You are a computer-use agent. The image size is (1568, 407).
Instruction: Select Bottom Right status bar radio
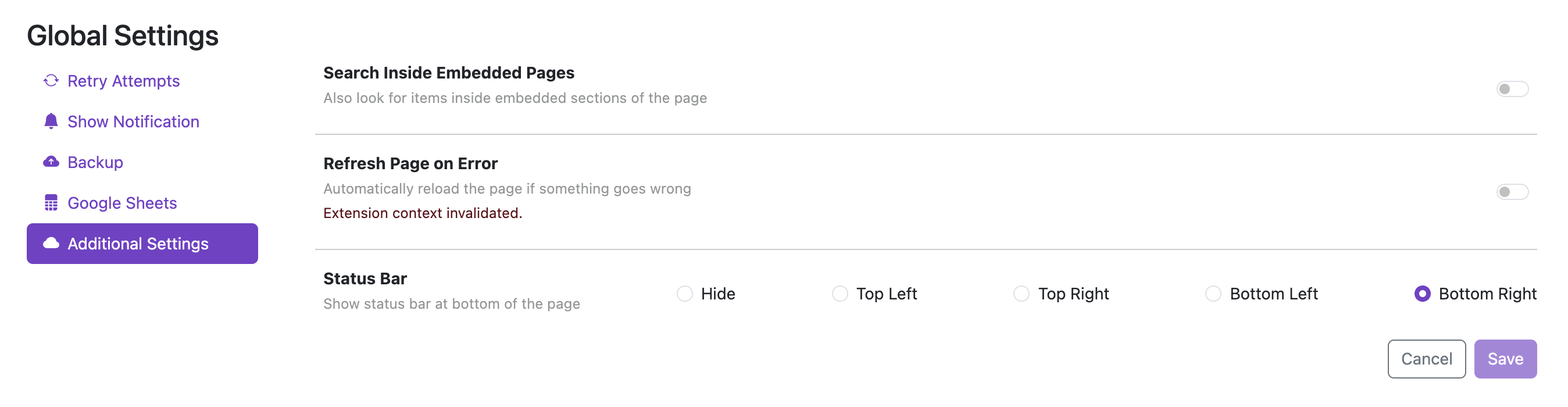1423,294
